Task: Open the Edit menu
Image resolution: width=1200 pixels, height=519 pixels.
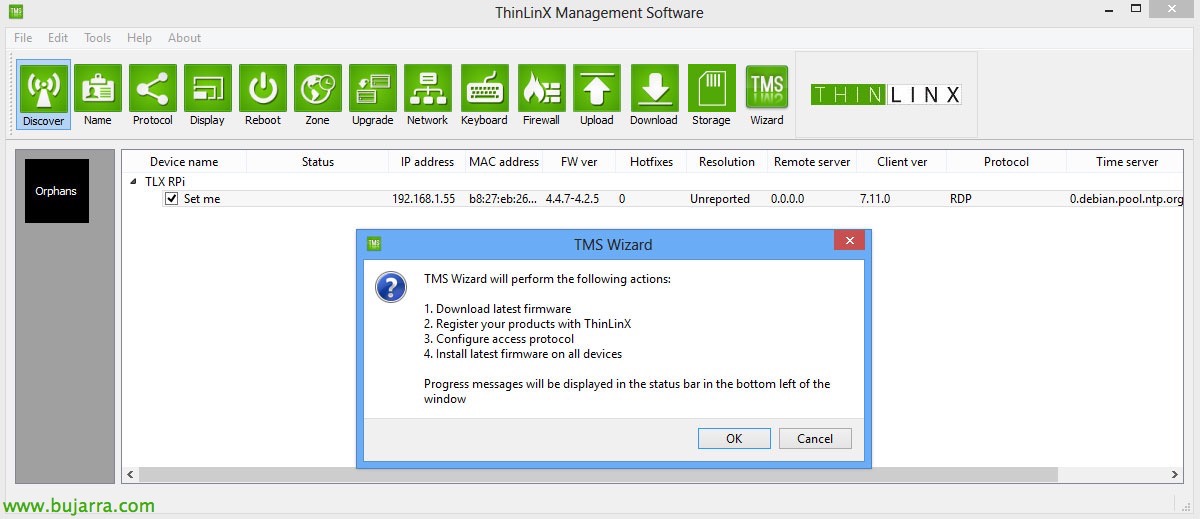Action: point(58,38)
